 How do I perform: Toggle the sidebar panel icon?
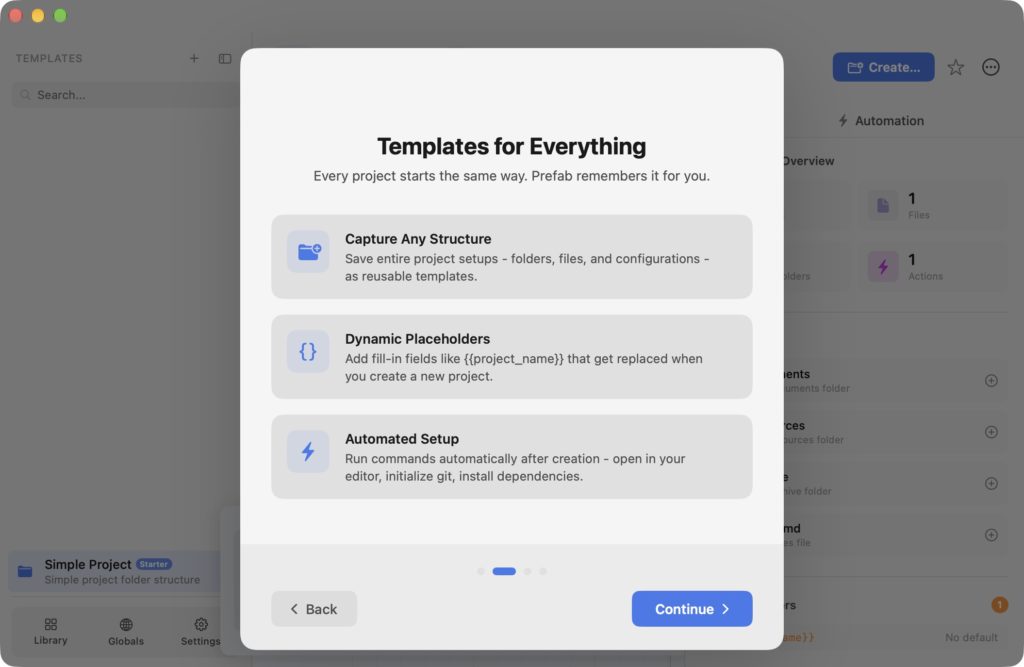(x=225, y=59)
